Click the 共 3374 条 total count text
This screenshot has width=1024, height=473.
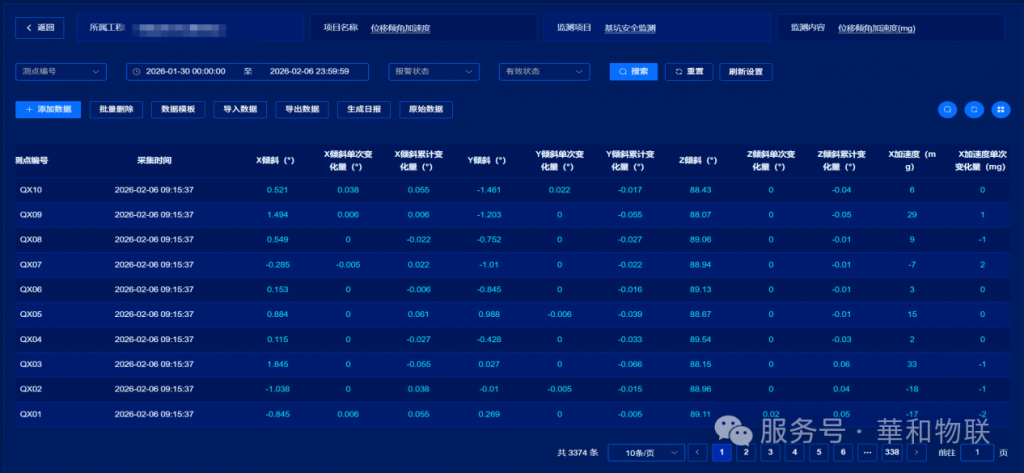tap(577, 452)
